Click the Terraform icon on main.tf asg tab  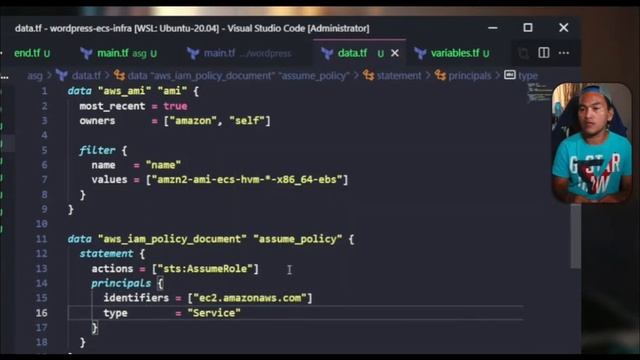[x=86, y=53]
